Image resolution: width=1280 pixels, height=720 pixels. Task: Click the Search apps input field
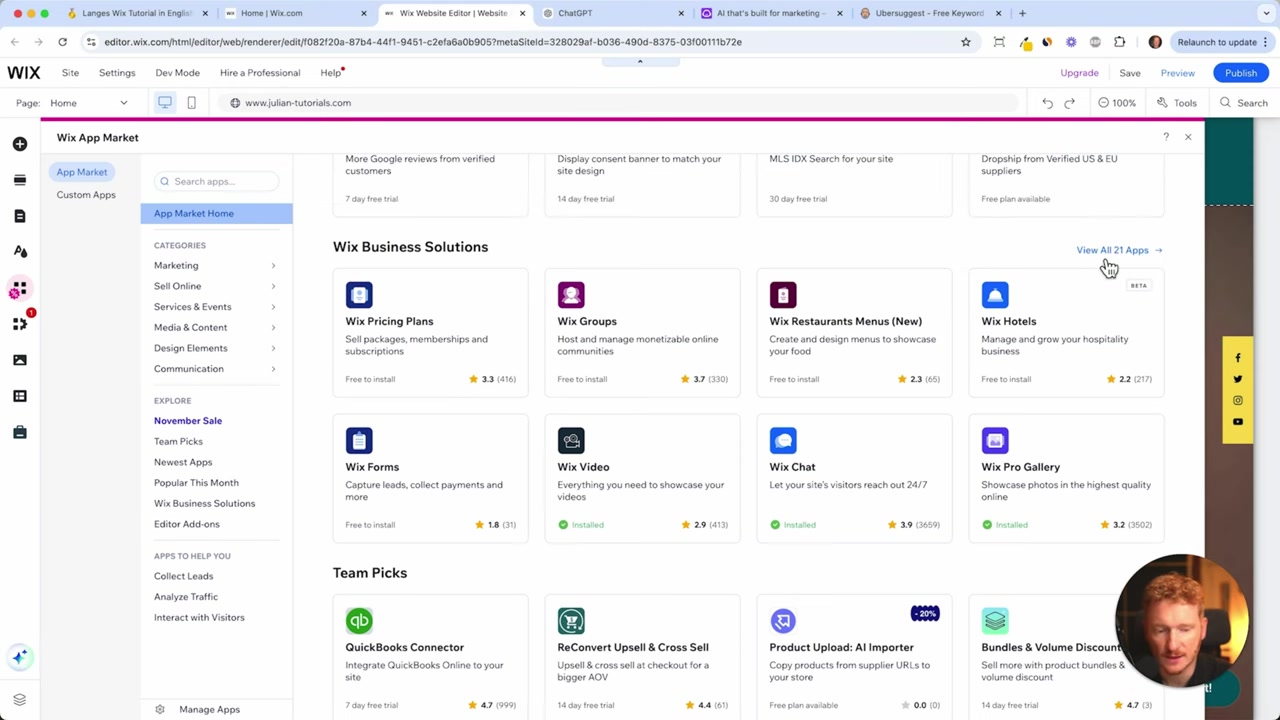215,181
